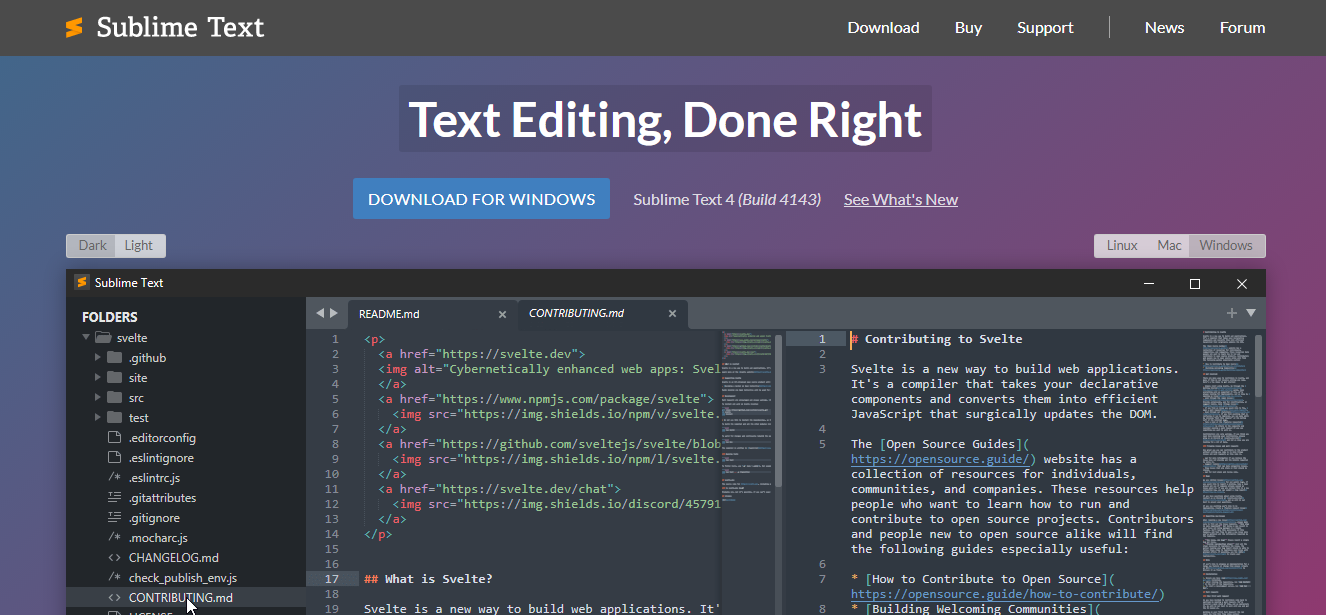Click the folder icon next to svelte
Image resolution: width=1326 pixels, height=615 pixels.
tap(103, 337)
